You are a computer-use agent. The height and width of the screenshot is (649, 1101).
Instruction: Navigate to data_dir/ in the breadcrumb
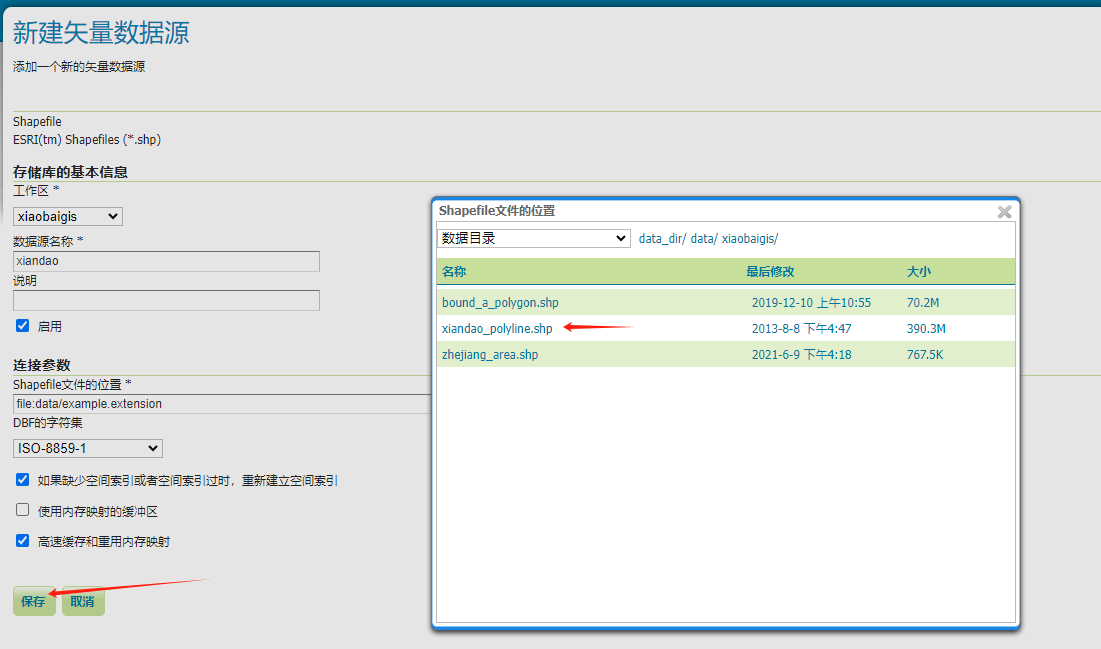[662, 239]
